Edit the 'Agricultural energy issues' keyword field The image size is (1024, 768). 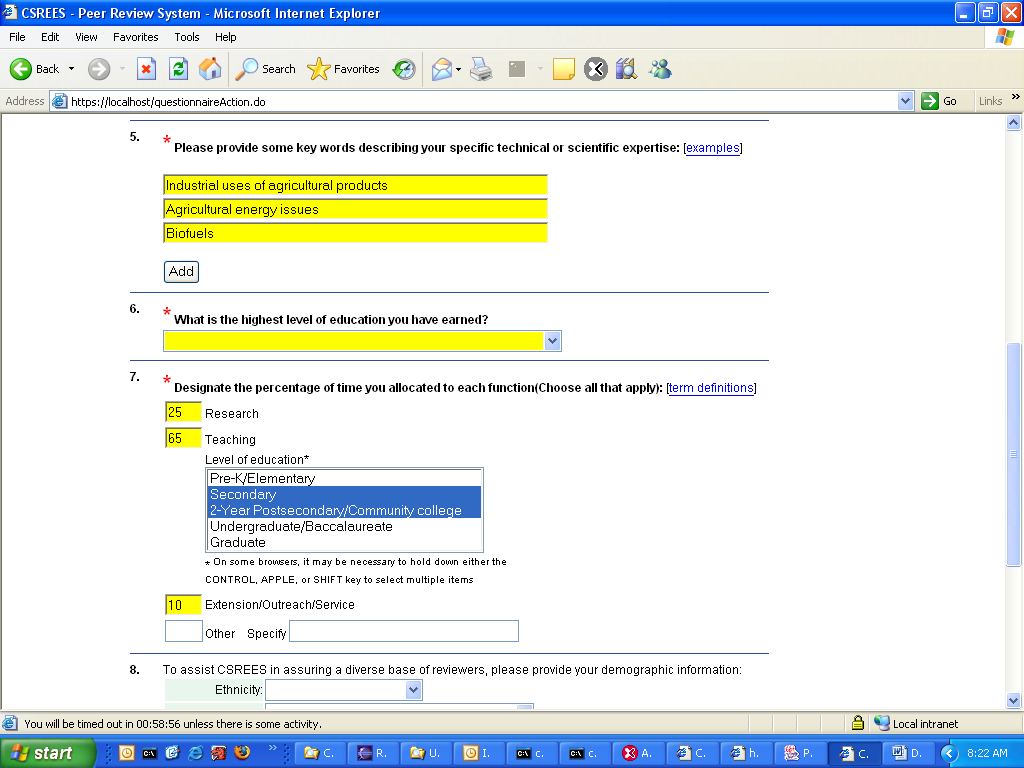click(x=355, y=210)
